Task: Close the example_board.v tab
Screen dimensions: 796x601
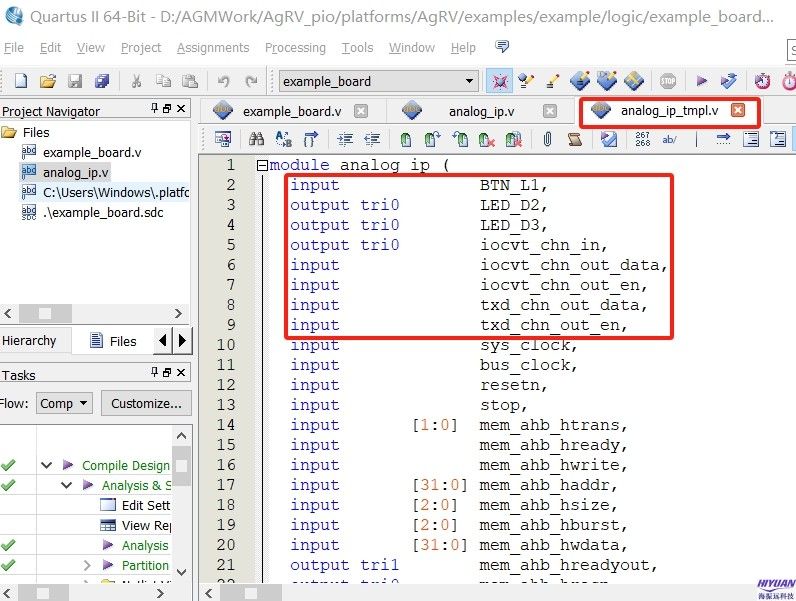Action: (360, 111)
